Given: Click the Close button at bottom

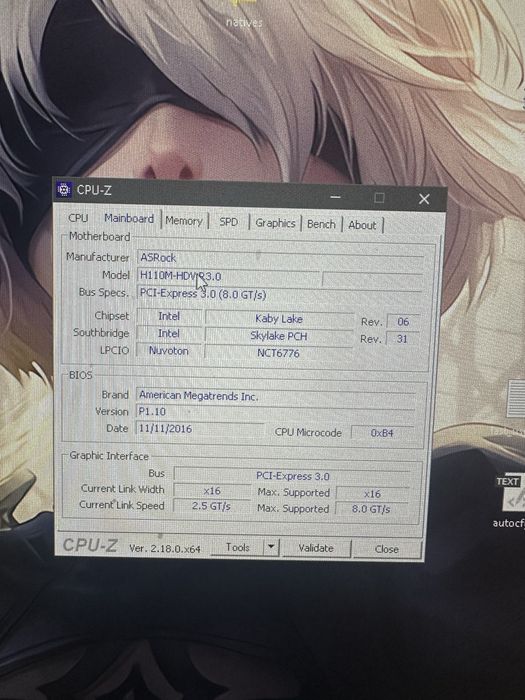Looking at the screenshot, I should point(387,549).
